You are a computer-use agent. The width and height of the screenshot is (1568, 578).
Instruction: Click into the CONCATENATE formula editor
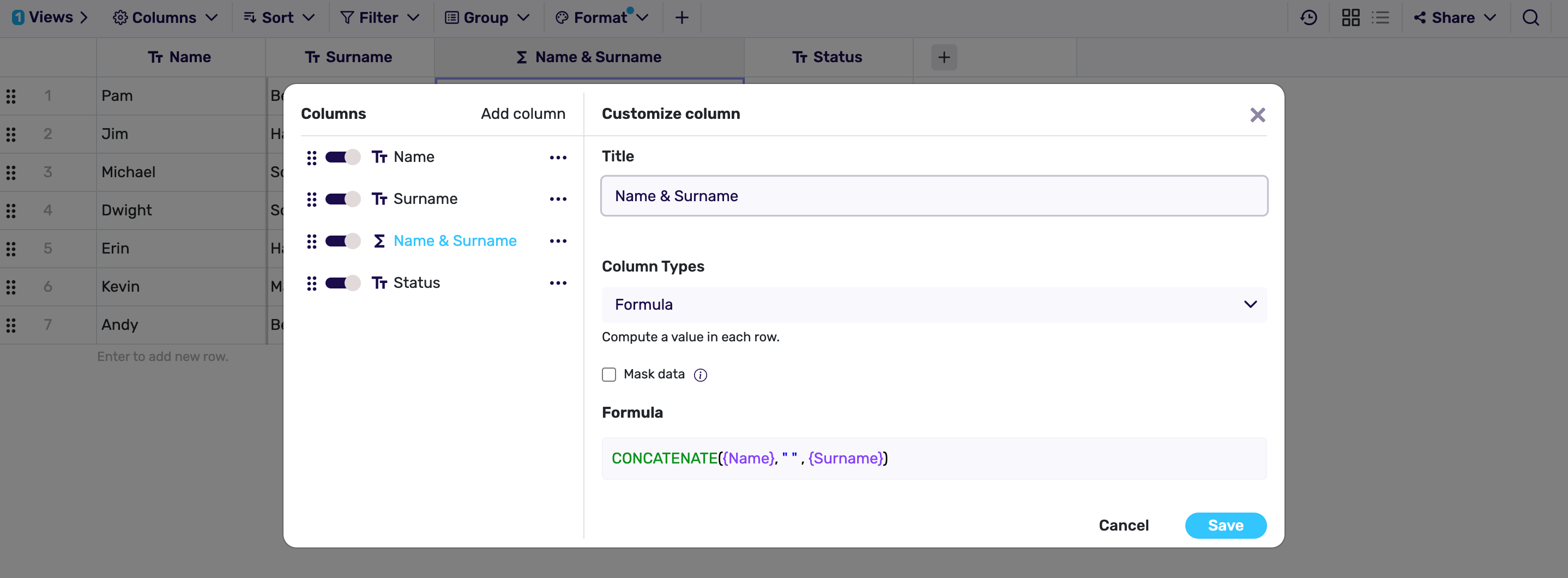click(934, 459)
